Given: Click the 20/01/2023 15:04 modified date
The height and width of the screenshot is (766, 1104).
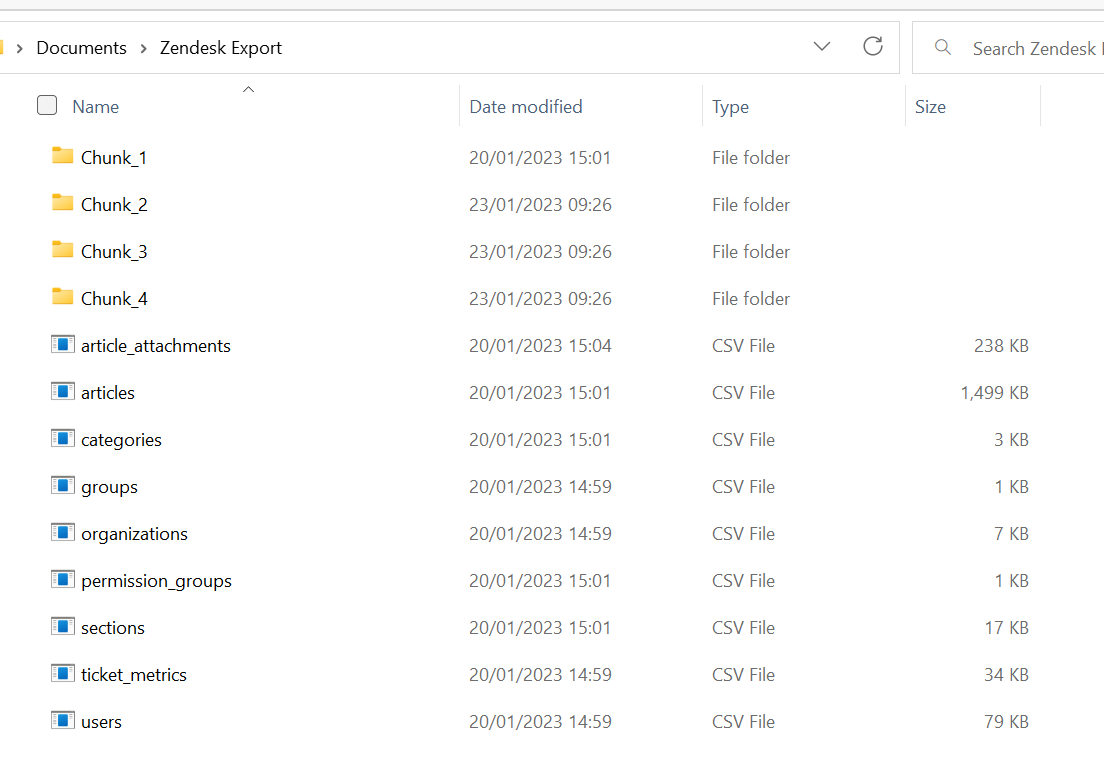Looking at the screenshot, I should 540,346.
